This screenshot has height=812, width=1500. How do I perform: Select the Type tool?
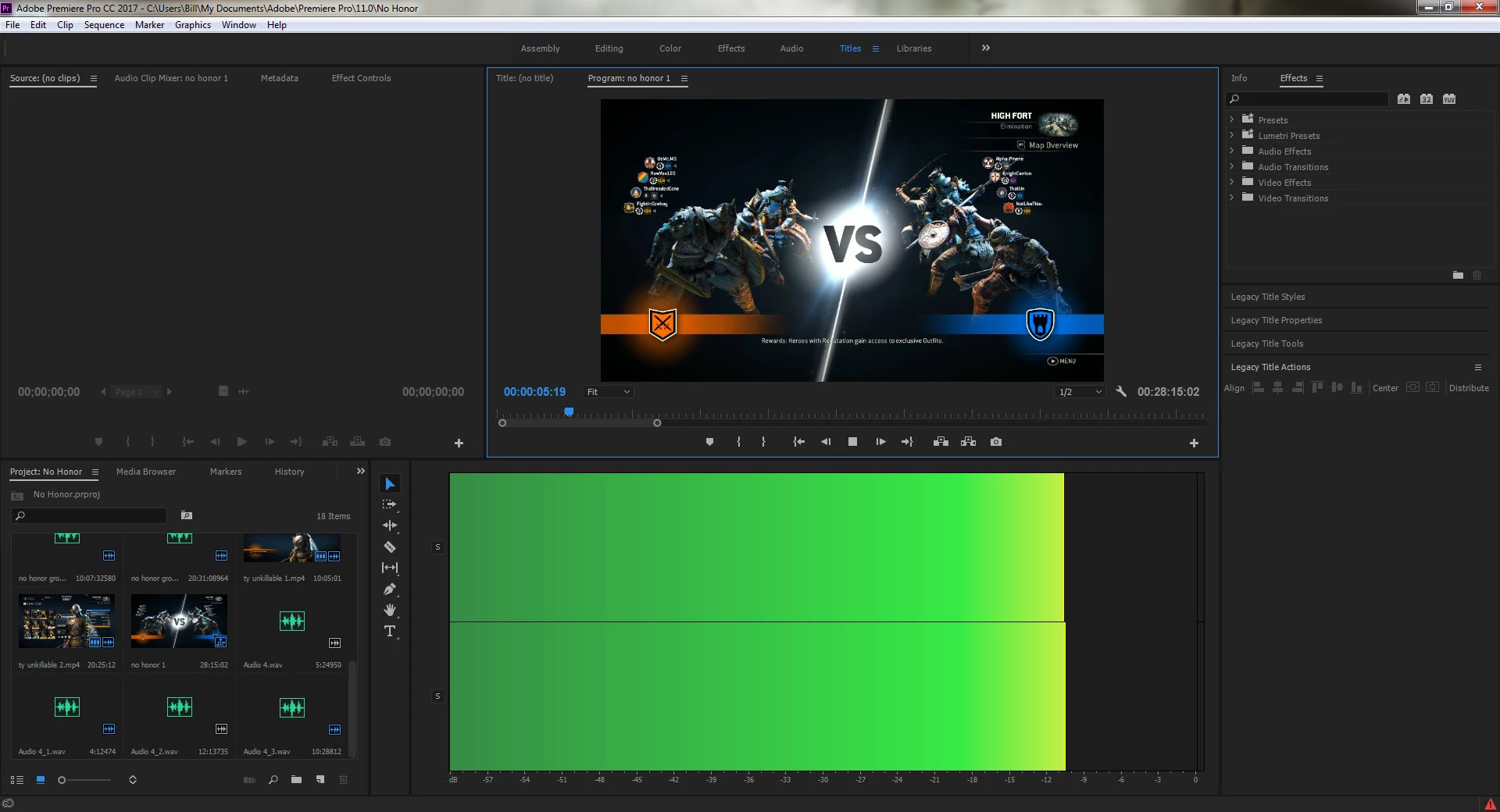click(x=390, y=631)
